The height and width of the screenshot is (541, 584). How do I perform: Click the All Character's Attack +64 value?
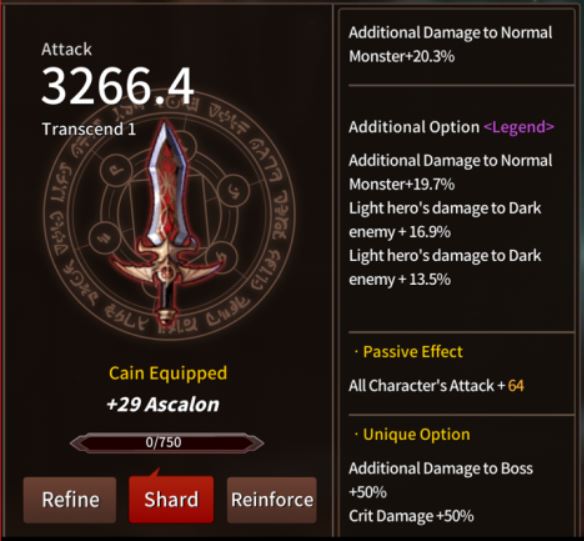click(x=437, y=386)
